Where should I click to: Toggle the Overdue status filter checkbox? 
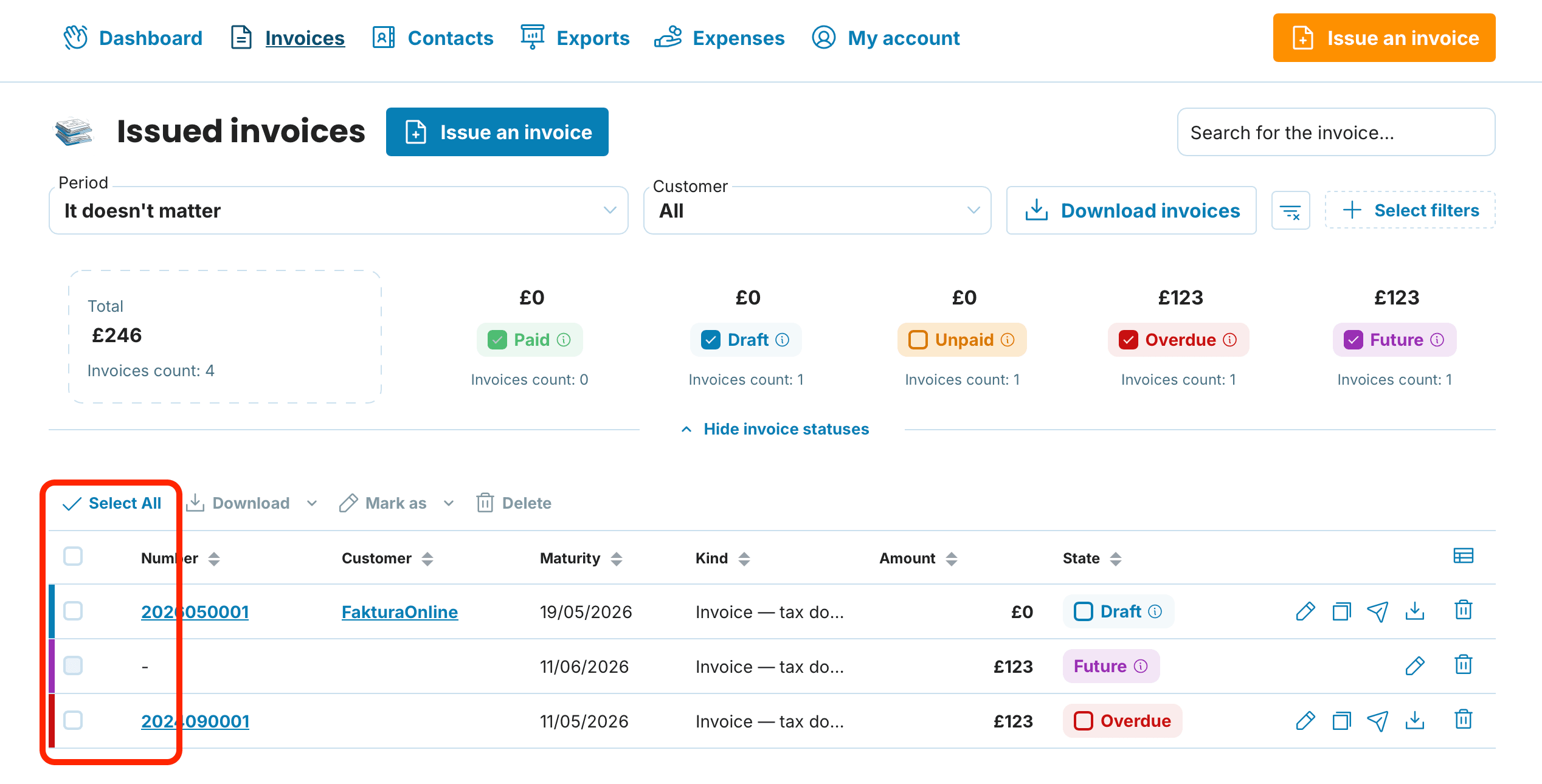point(1129,340)
